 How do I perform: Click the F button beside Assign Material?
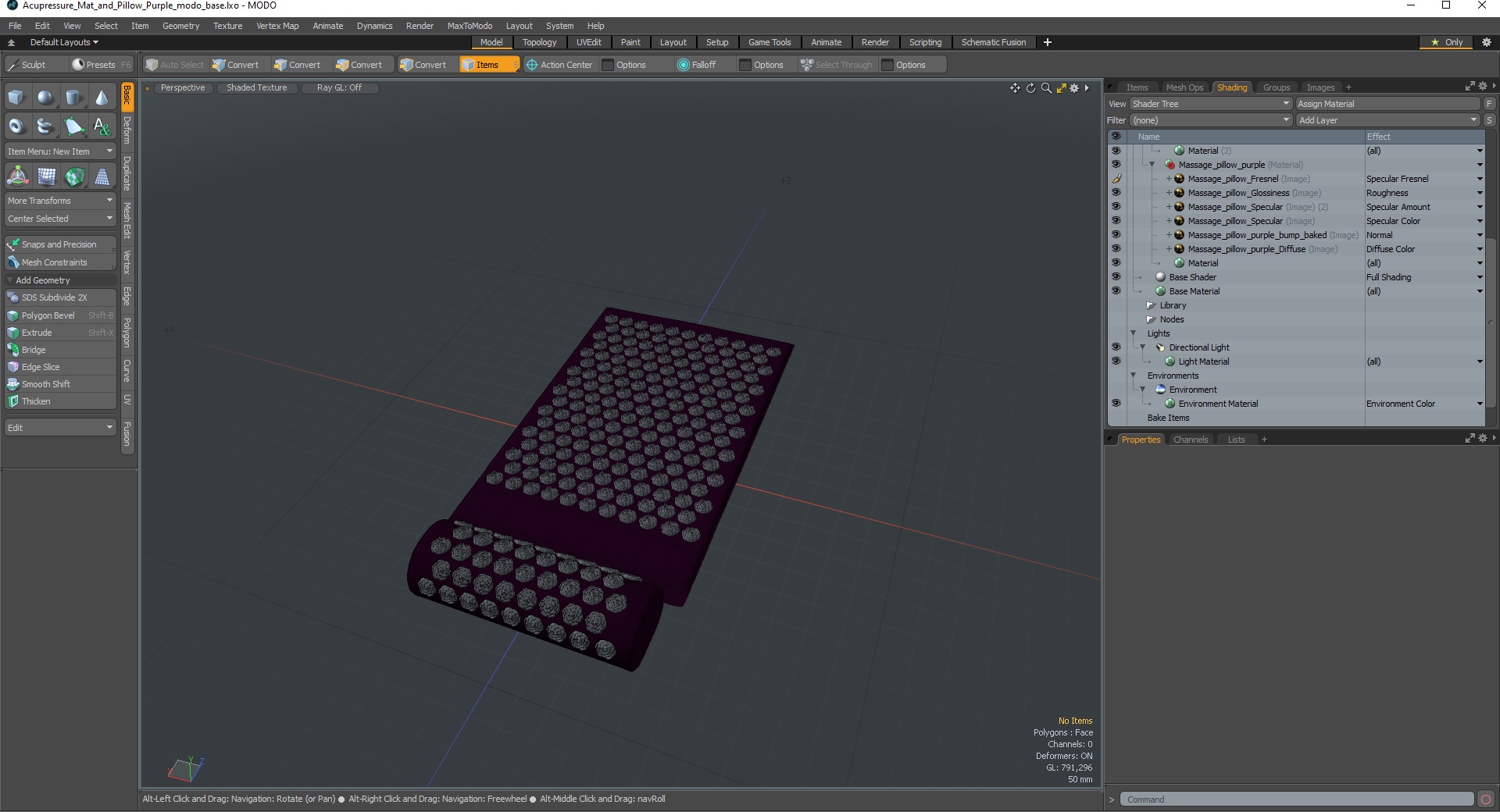pos(1490,104)
